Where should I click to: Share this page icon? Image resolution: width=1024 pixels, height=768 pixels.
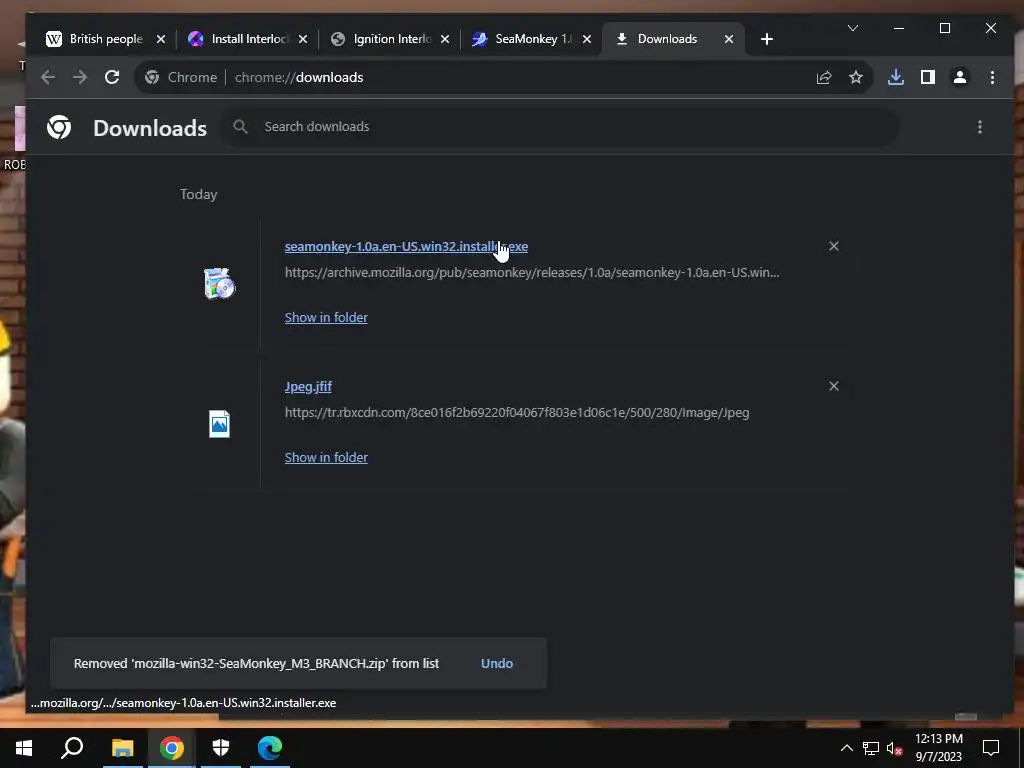coord(824,77)
